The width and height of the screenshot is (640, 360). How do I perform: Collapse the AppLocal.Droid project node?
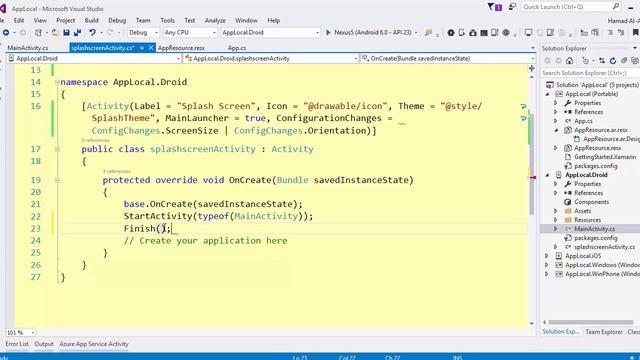pos(547,175)
